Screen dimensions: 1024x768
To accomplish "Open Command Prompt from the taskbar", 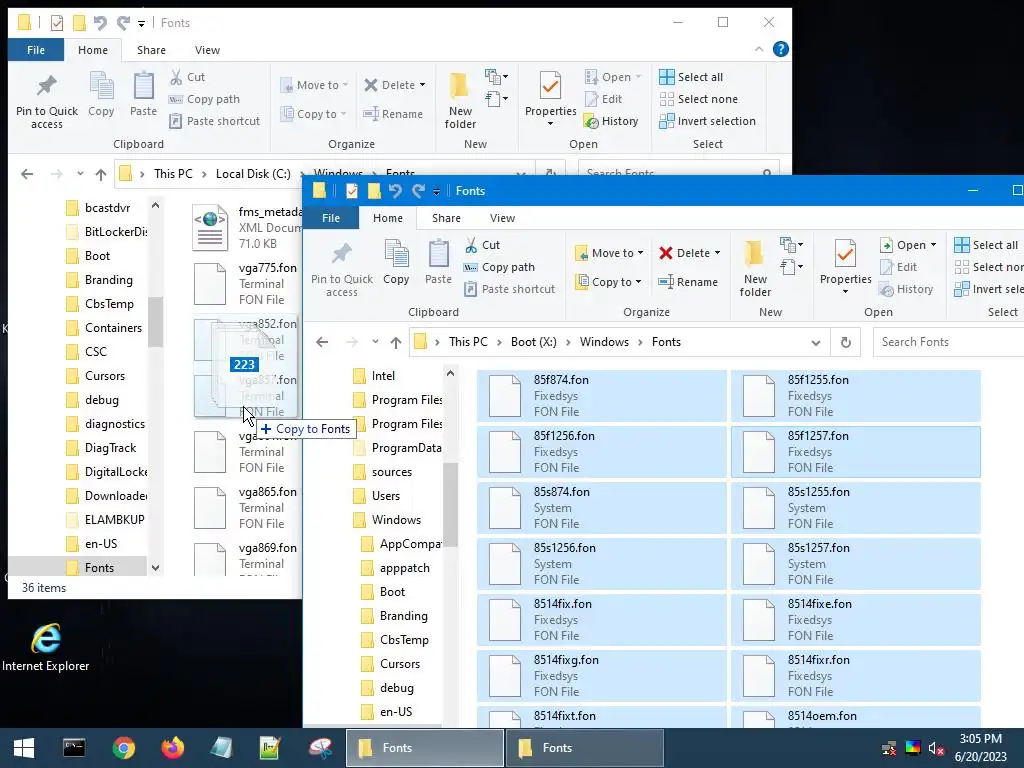I will (74, 748).
